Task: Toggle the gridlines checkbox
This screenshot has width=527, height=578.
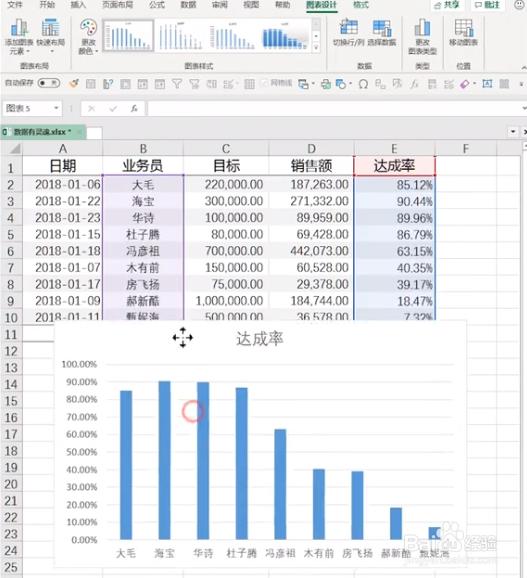Action: (264, 83)
